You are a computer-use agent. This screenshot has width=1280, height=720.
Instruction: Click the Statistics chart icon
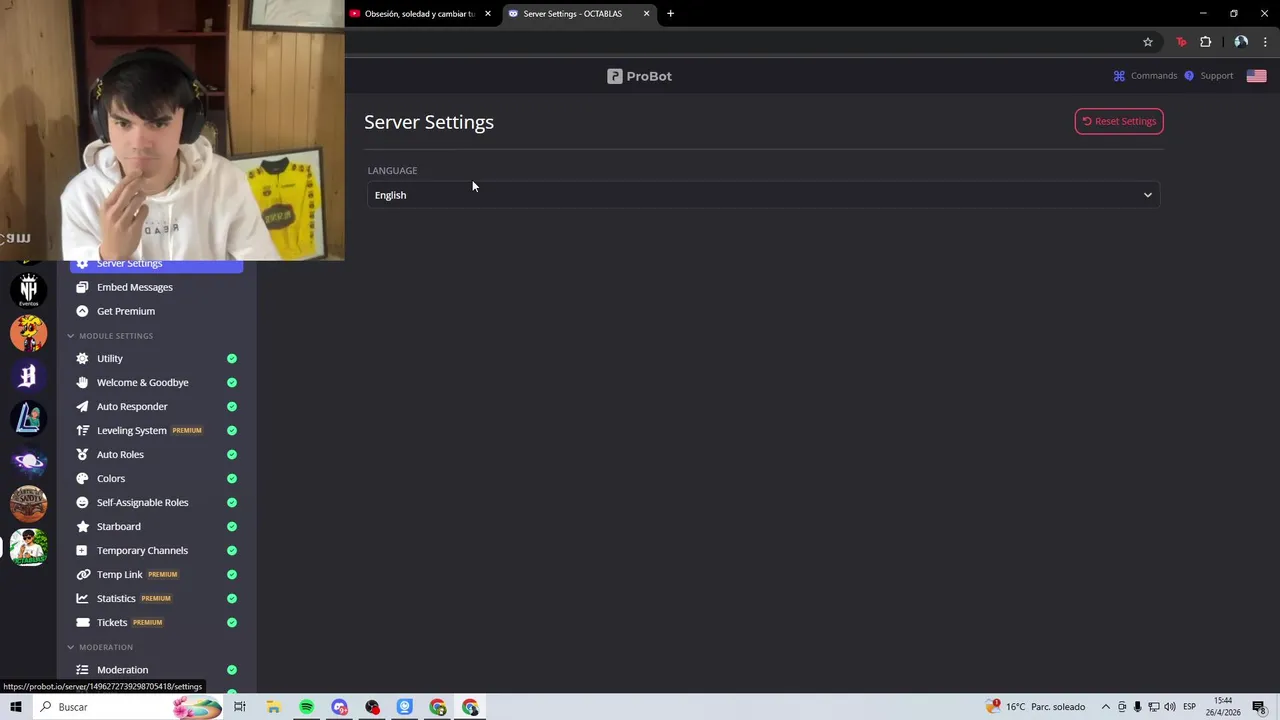[82, 598]
